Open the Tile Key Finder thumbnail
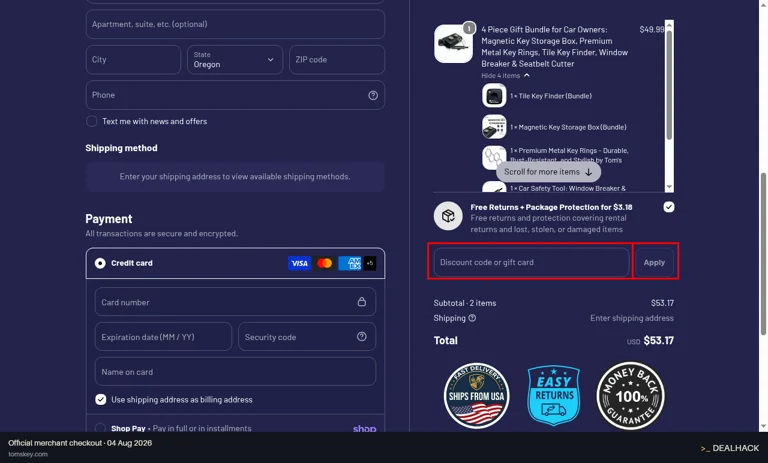Screen dimensions: 768x463 click(x=494, y=96)
